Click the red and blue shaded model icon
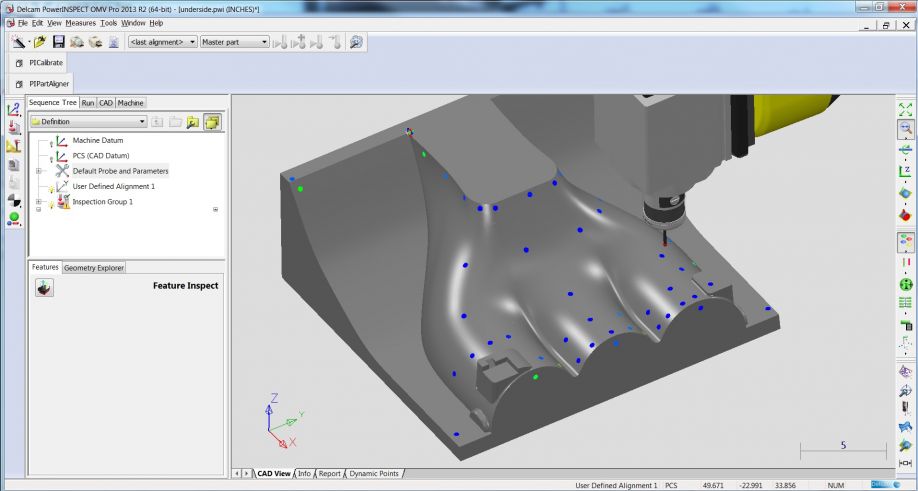This screenshot has width=918, height=491. tap(905, 215)
